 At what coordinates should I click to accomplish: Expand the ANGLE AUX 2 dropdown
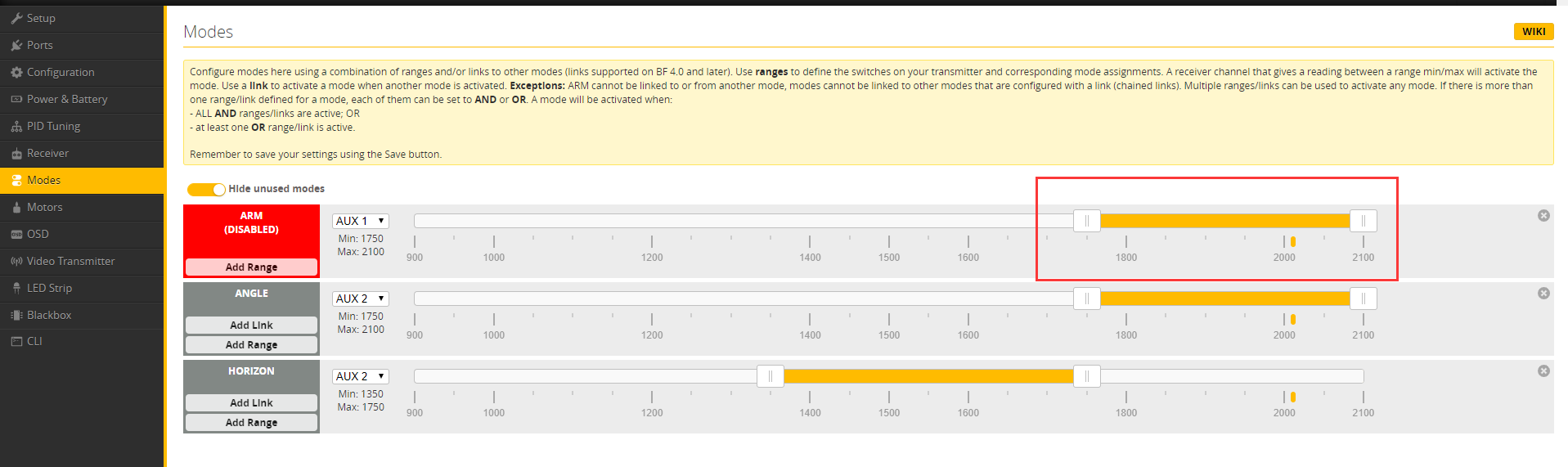[360, 299]
